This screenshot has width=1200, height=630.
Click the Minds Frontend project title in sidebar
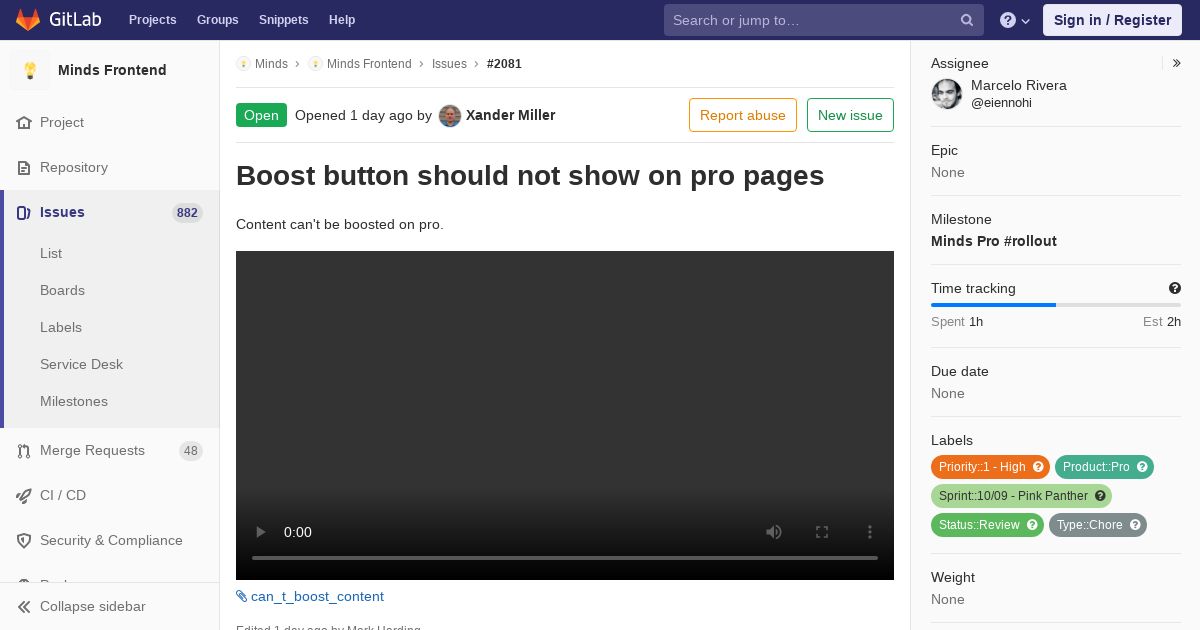(x=112, y=70)
